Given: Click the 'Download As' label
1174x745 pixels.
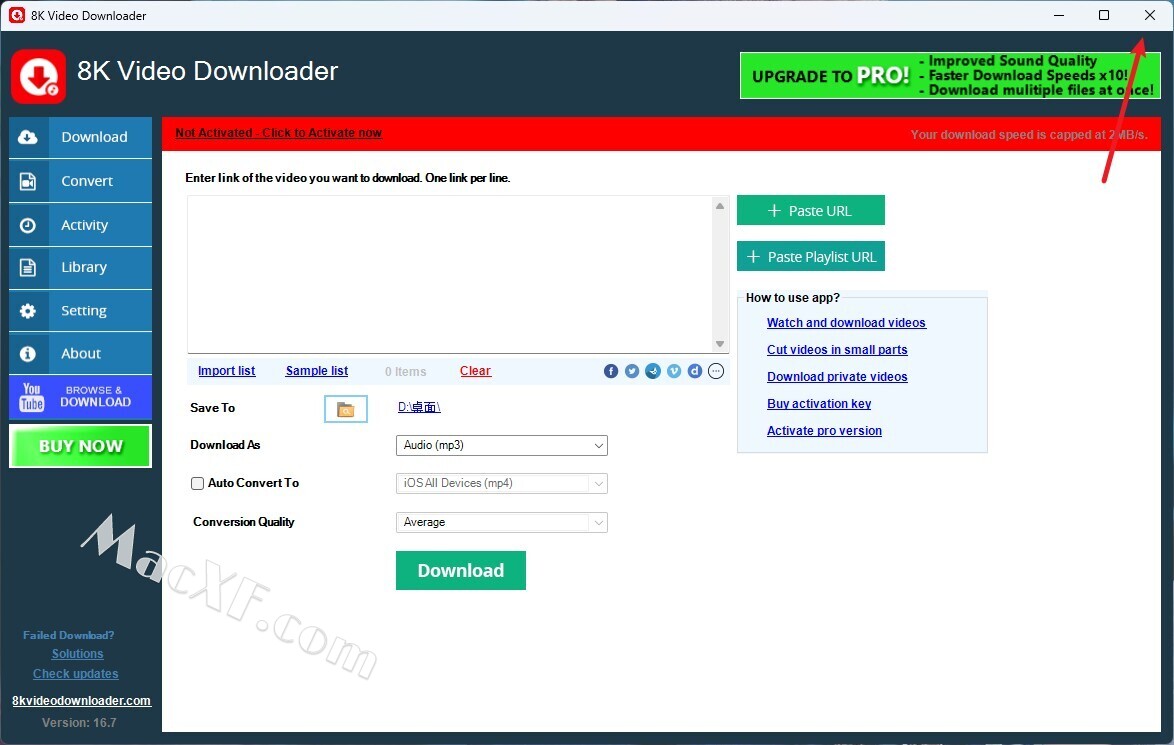Looking at the screenshot, I should pos(225,445).
